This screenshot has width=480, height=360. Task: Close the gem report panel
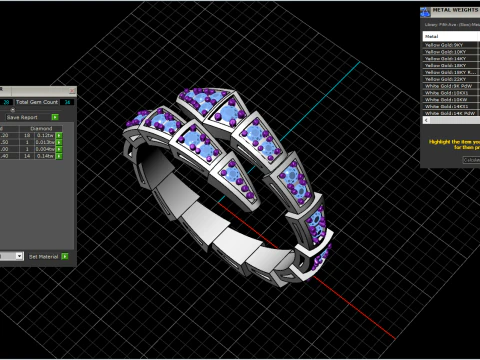(72, 91)
